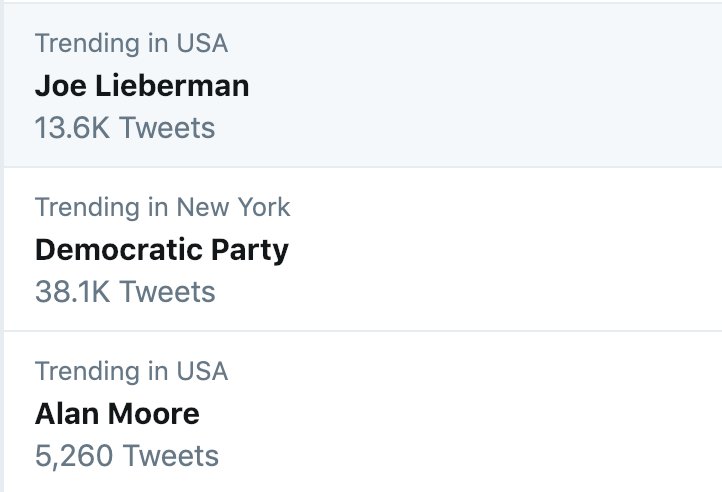Viewport: 722px width, 492px height.
Task: Select the trend with 38.1K tweets
Action: point(161,249)
